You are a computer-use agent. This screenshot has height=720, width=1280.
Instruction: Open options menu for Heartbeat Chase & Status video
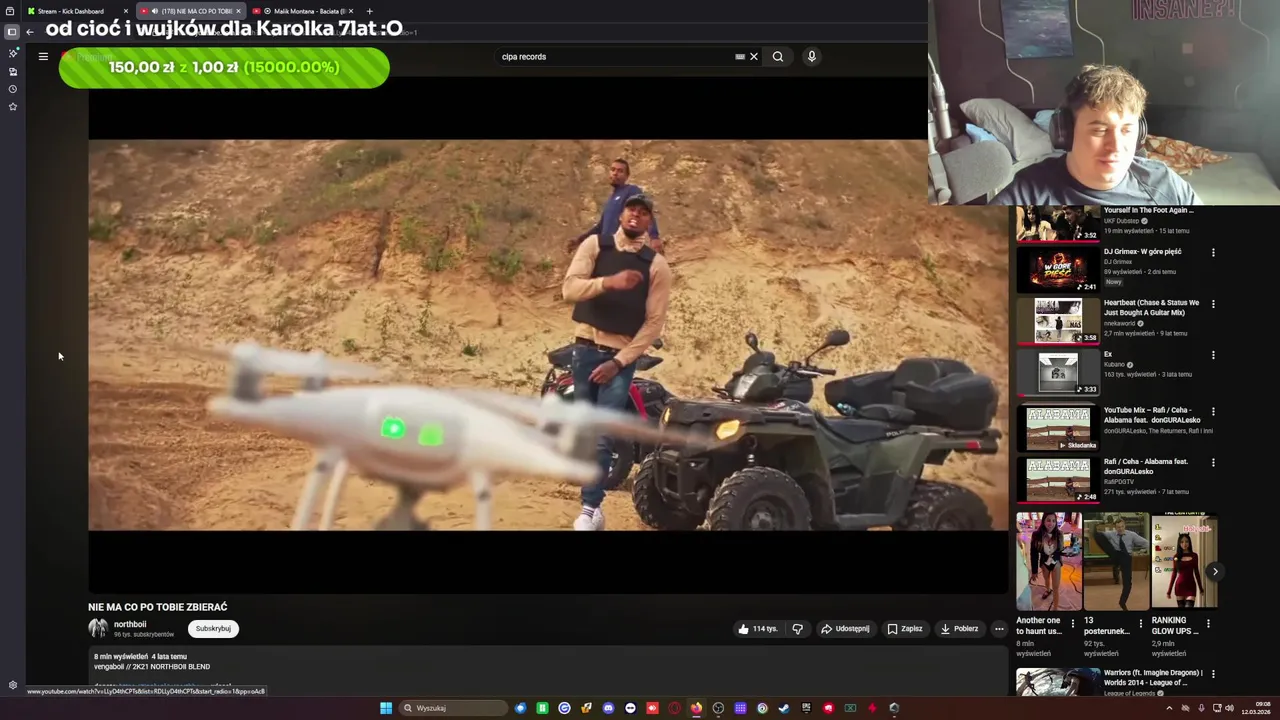[x=1213, y=303]
